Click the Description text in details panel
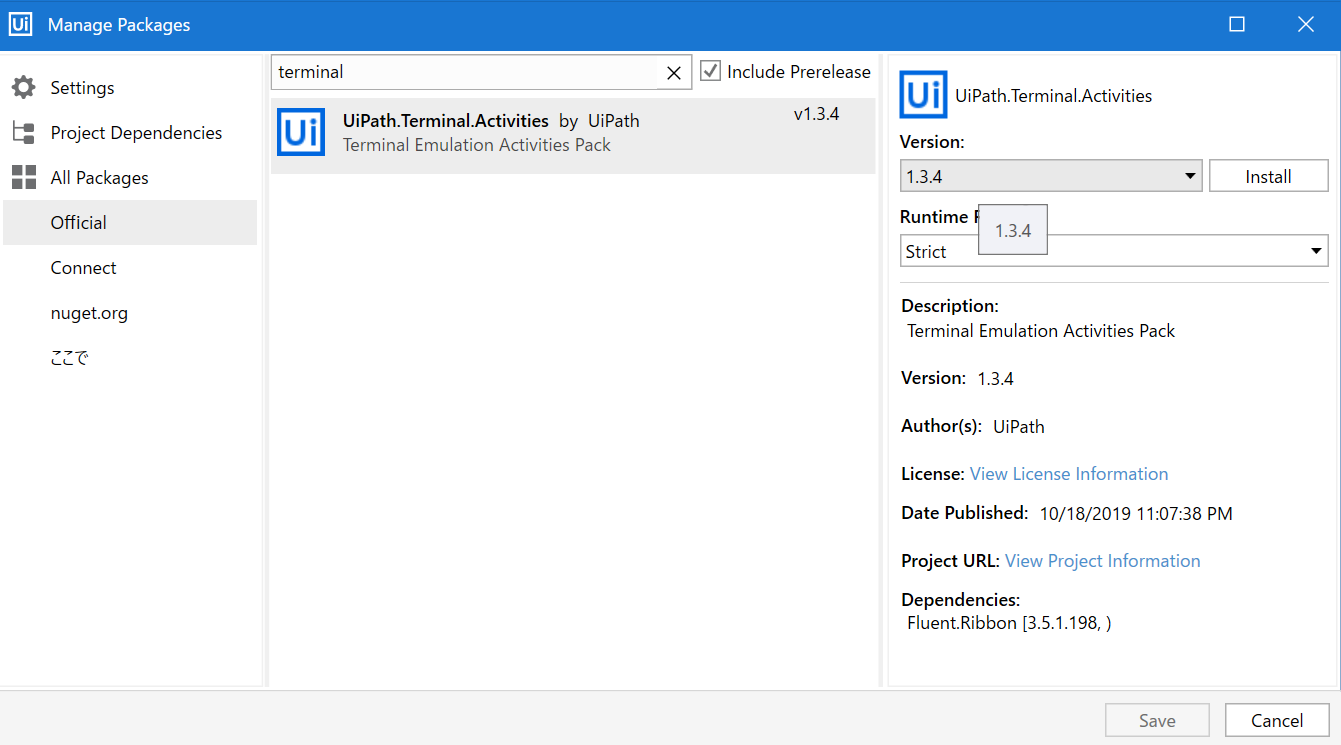Viewport: 1341px width, 745px height. tap(1041, 331)
